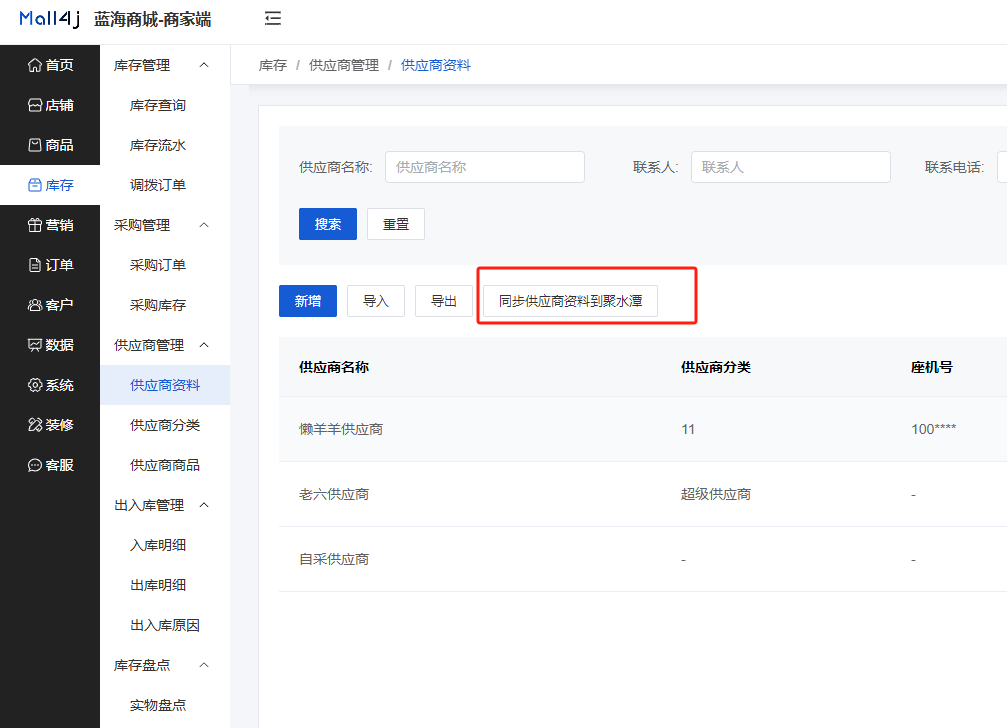Click category value 11 for 懒羊羊供应商

click(x=688, y=429)
